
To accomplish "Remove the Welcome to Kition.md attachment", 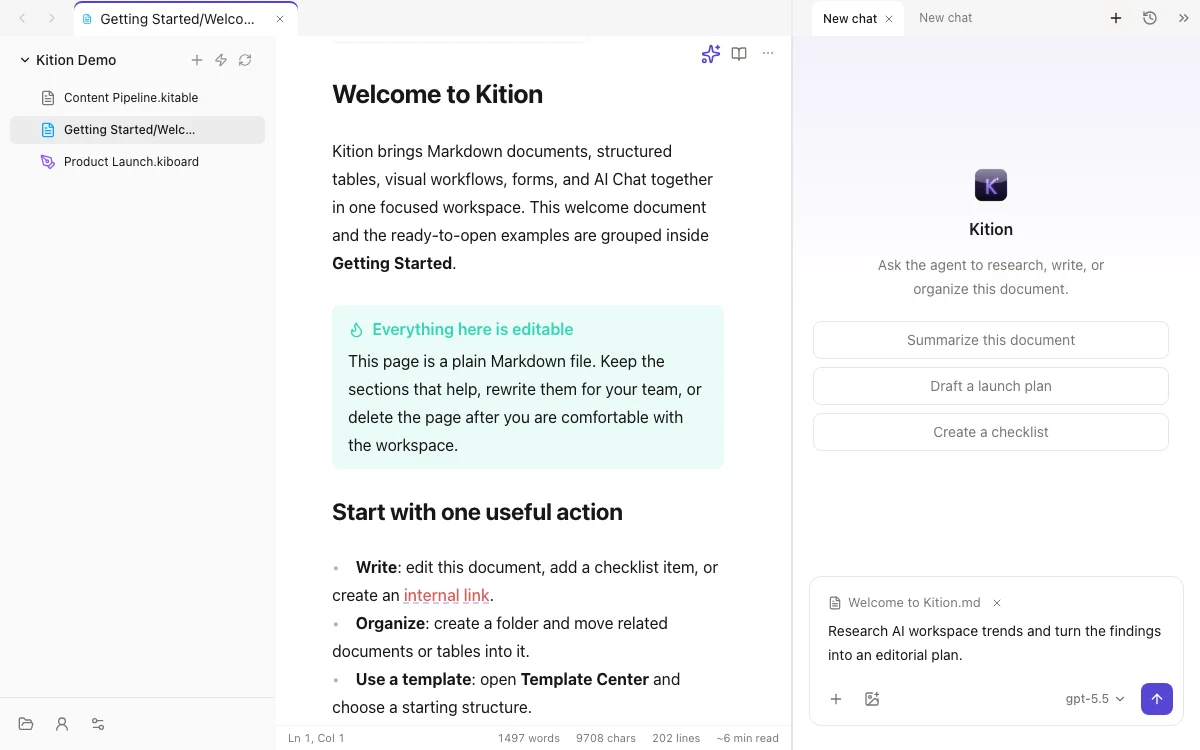I will 997,603.
